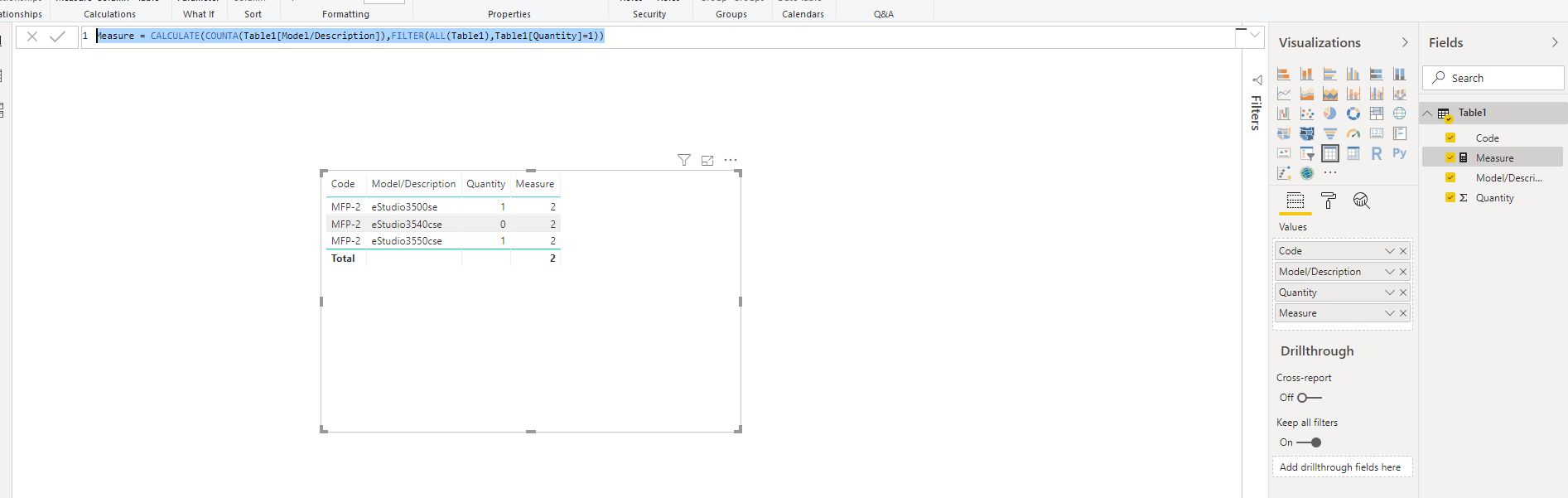Select the Python visual
The image size is (1568, 498).
coord(1400,153)
